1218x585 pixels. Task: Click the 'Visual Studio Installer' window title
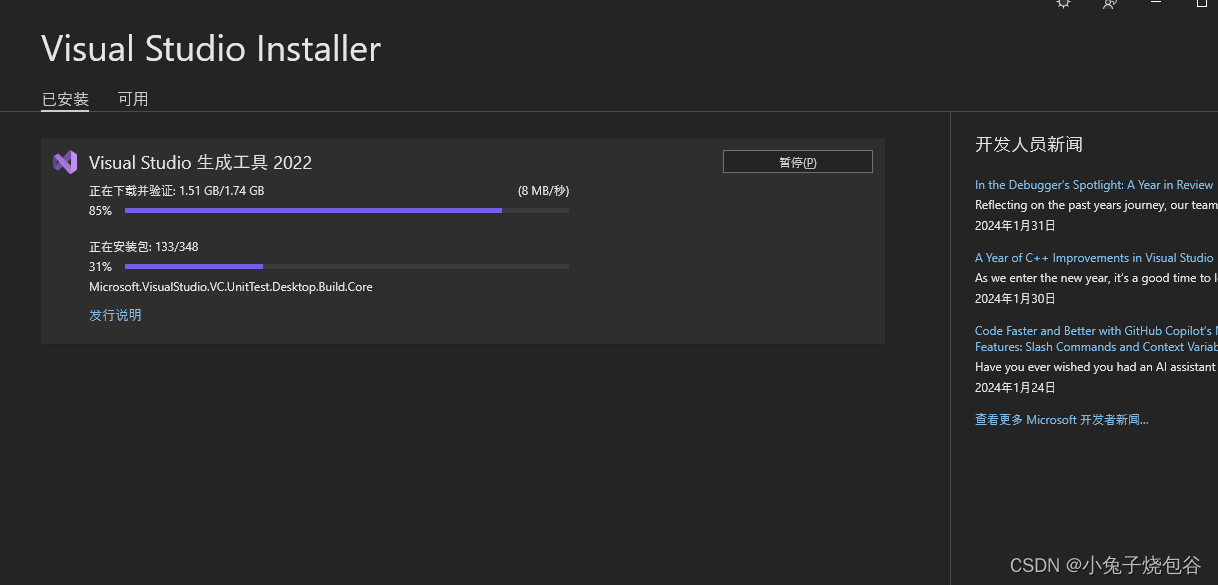coord(211,49)
